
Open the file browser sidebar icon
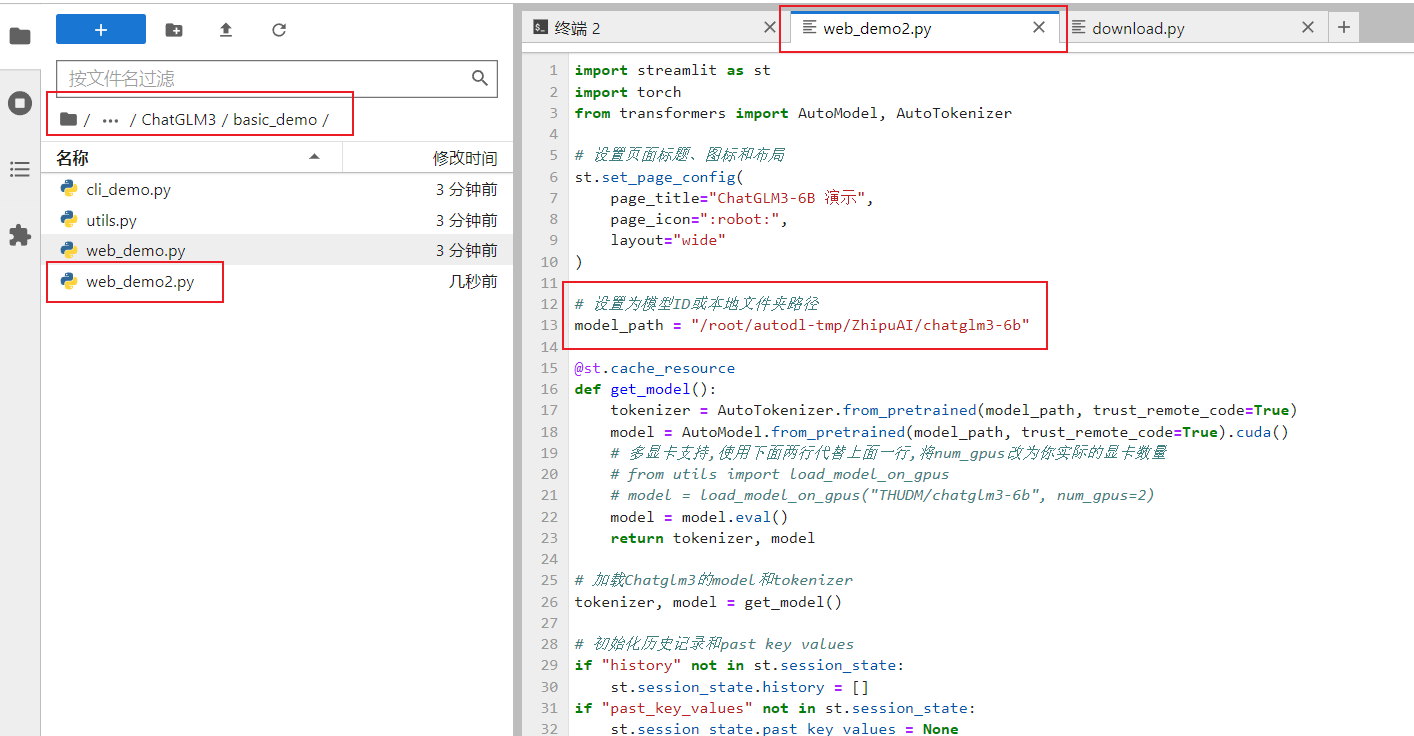pos(20,37)
